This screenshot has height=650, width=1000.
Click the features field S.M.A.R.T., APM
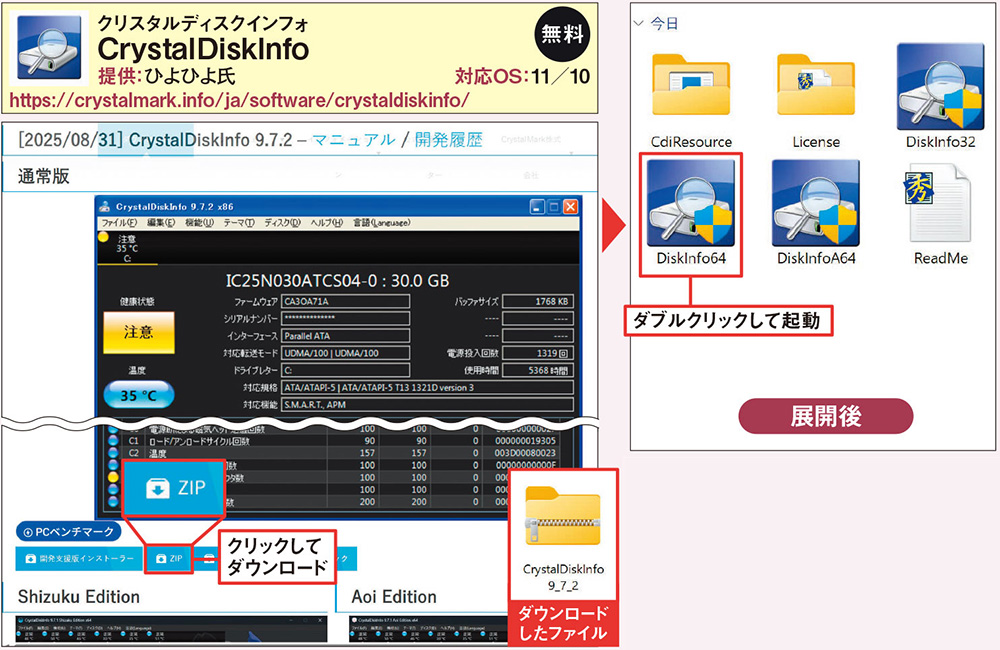click(427, 404)
